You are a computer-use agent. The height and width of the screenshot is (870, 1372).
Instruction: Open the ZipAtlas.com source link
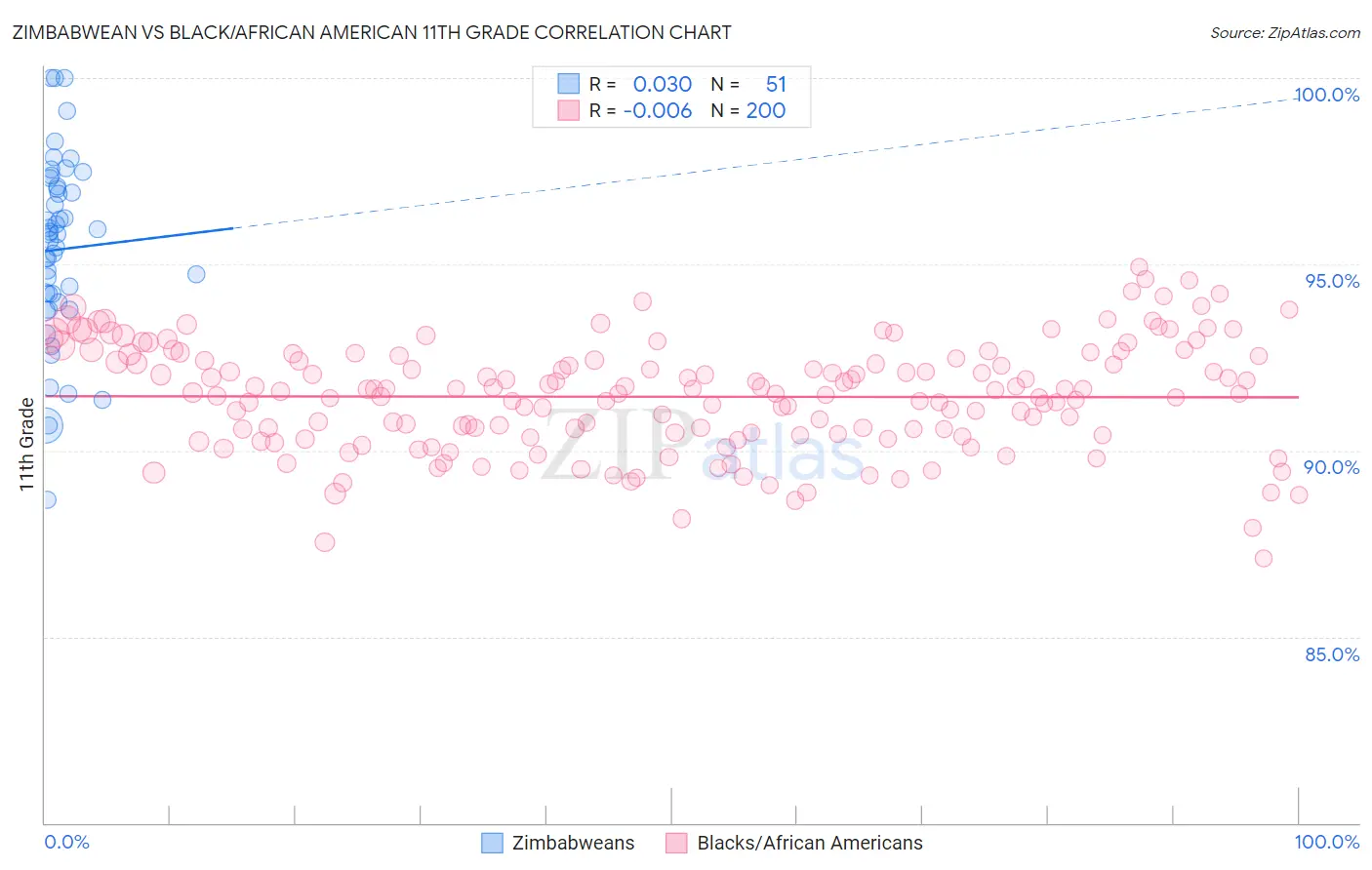click(1284, 32)
